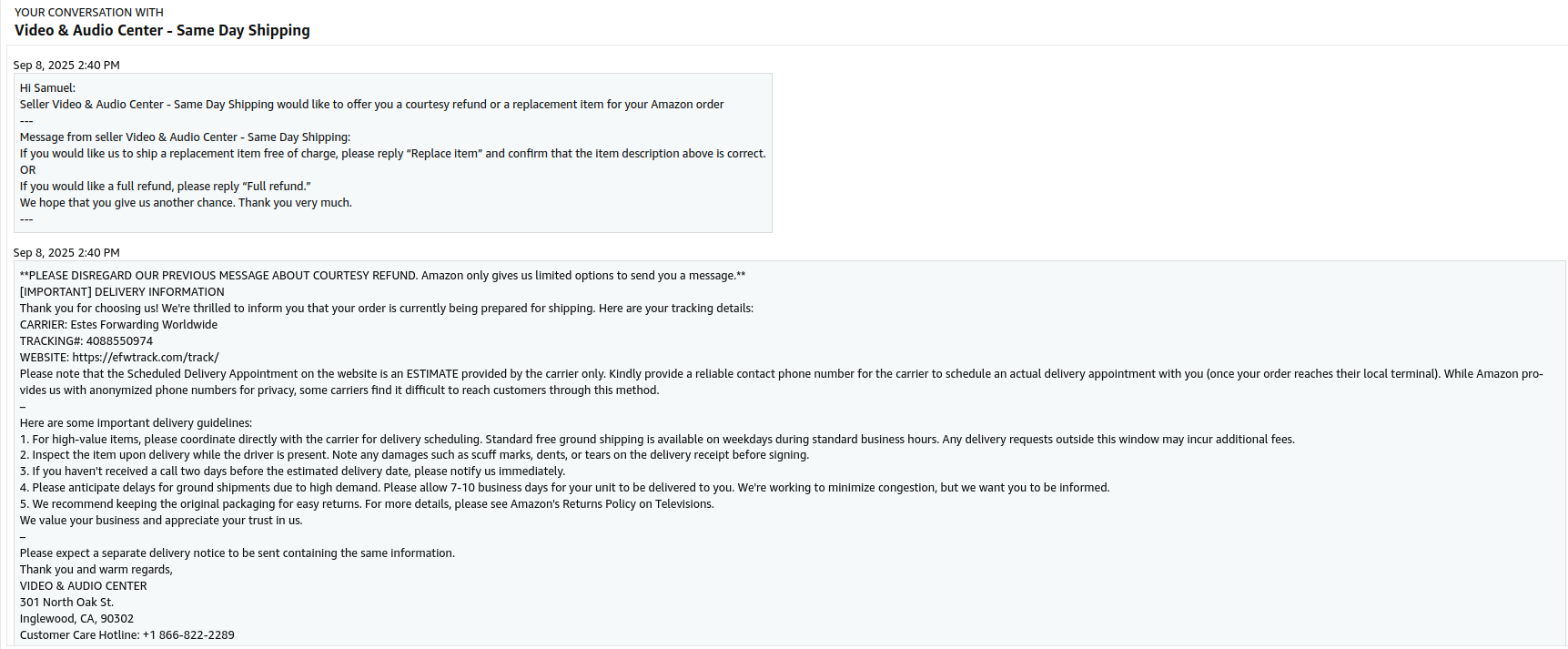Click the "PLEASE DISREGARD OUR PREVIOUS MESSAGE" line

point(382,276)
